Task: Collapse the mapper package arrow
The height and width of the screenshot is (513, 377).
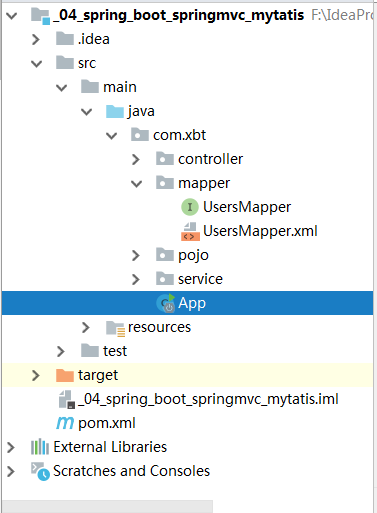Action: [x=136, y=184]
